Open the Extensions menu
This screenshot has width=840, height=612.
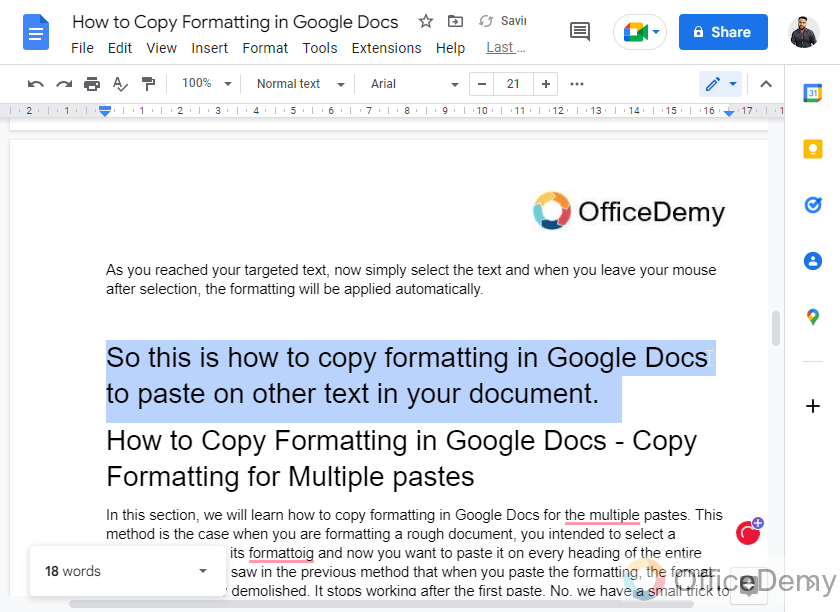386,47
